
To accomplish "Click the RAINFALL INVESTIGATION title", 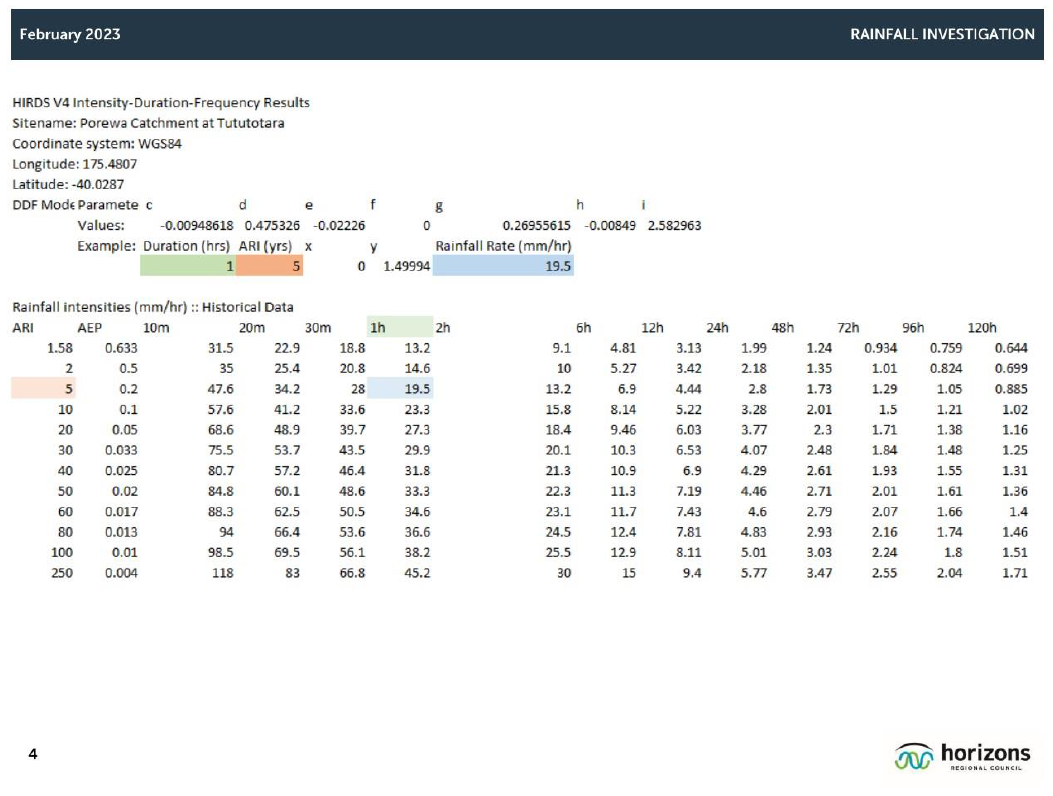I will coord(941,34).
